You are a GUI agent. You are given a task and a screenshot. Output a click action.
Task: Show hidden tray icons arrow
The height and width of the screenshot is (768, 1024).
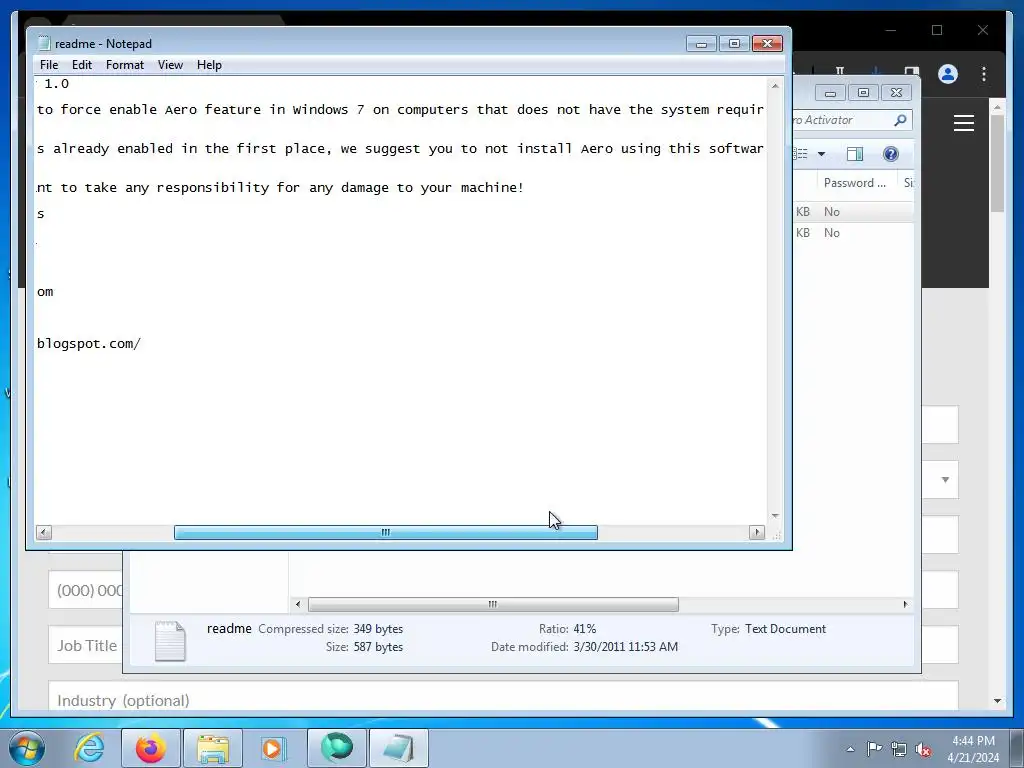click(x=850, y=749)
